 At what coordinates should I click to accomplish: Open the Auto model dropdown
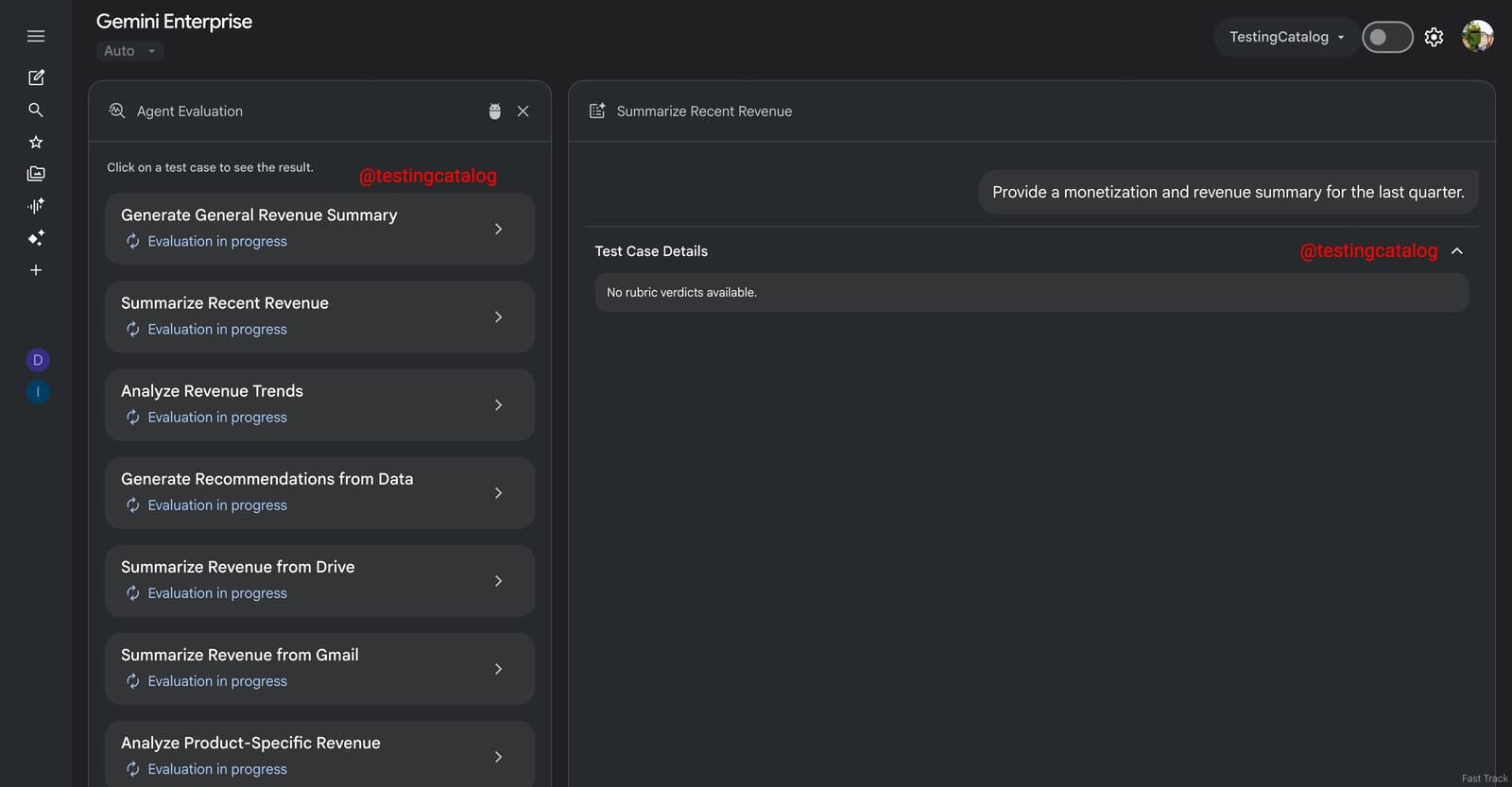click(129, 51)
